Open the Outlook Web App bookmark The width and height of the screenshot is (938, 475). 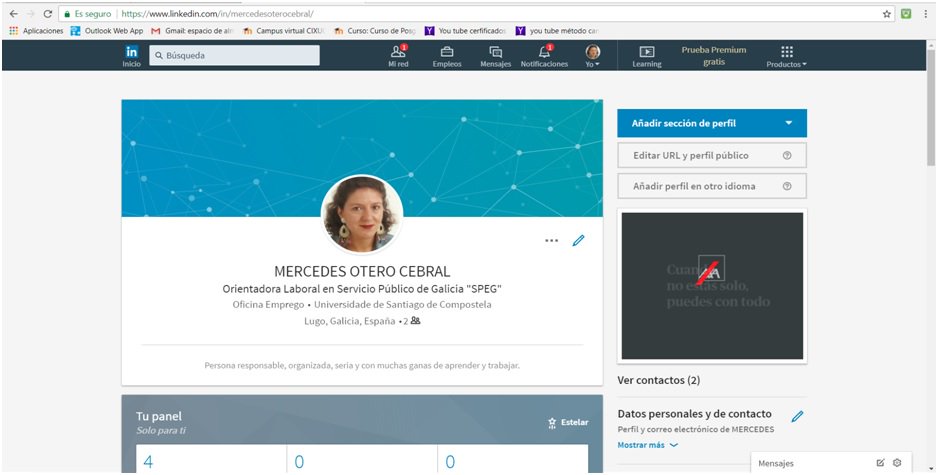(x=107, y=31)
